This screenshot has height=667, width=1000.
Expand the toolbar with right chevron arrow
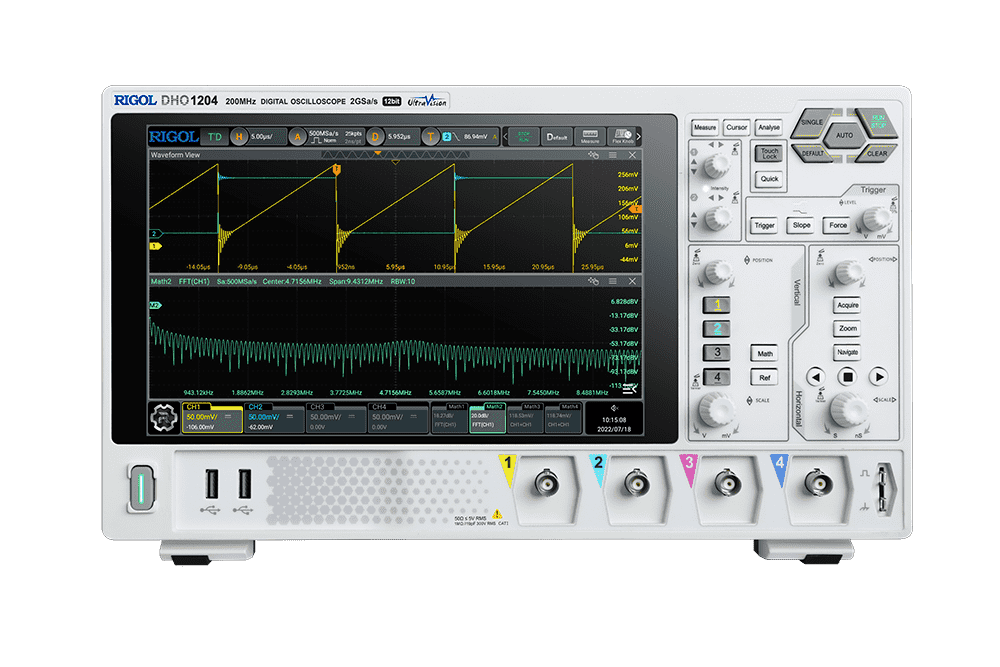638,137
